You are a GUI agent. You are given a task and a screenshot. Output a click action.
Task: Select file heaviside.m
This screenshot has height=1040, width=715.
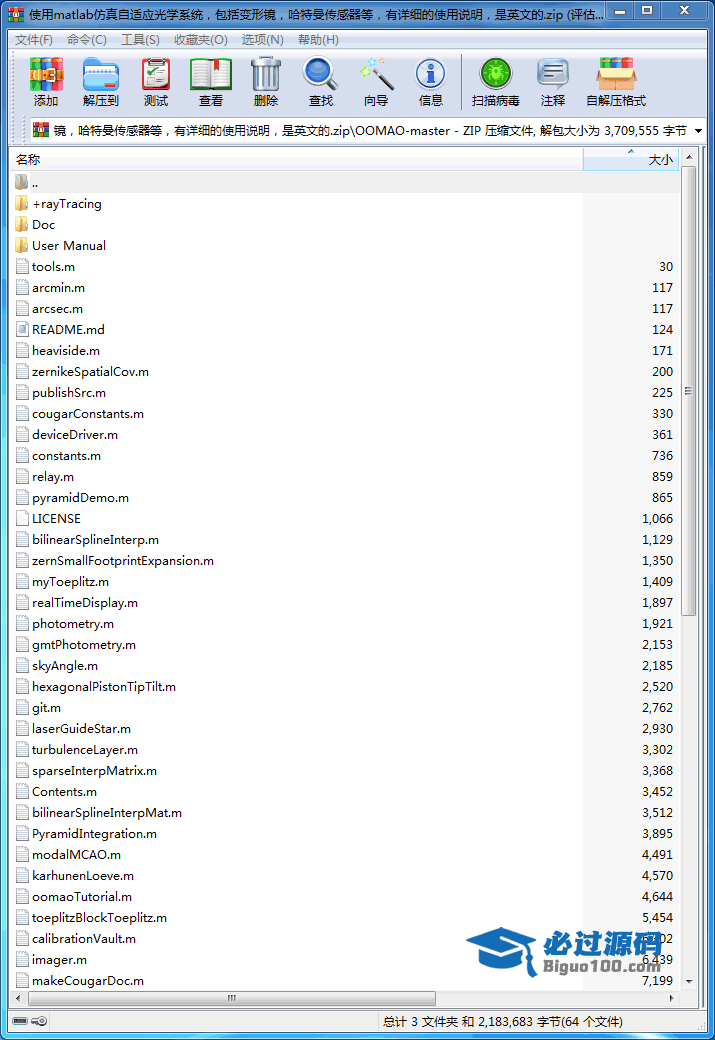(x=66, y=351)
